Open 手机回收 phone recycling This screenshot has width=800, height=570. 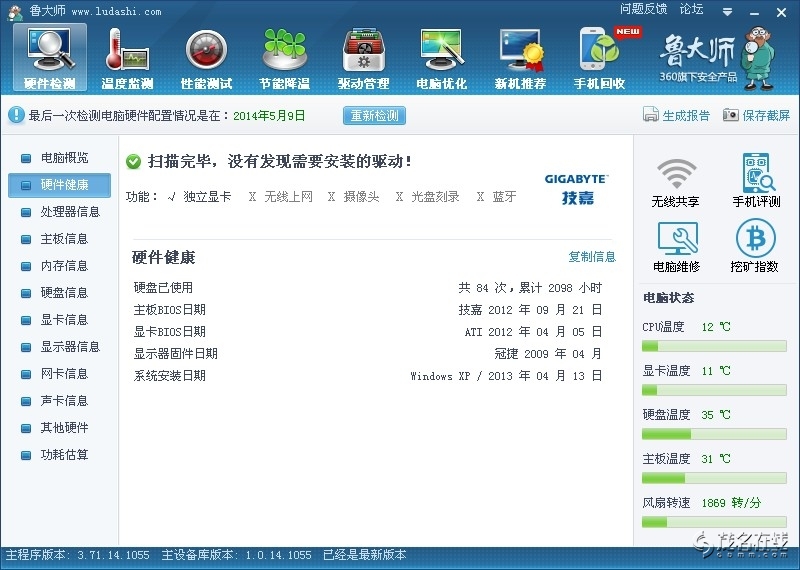coord(600,58)
